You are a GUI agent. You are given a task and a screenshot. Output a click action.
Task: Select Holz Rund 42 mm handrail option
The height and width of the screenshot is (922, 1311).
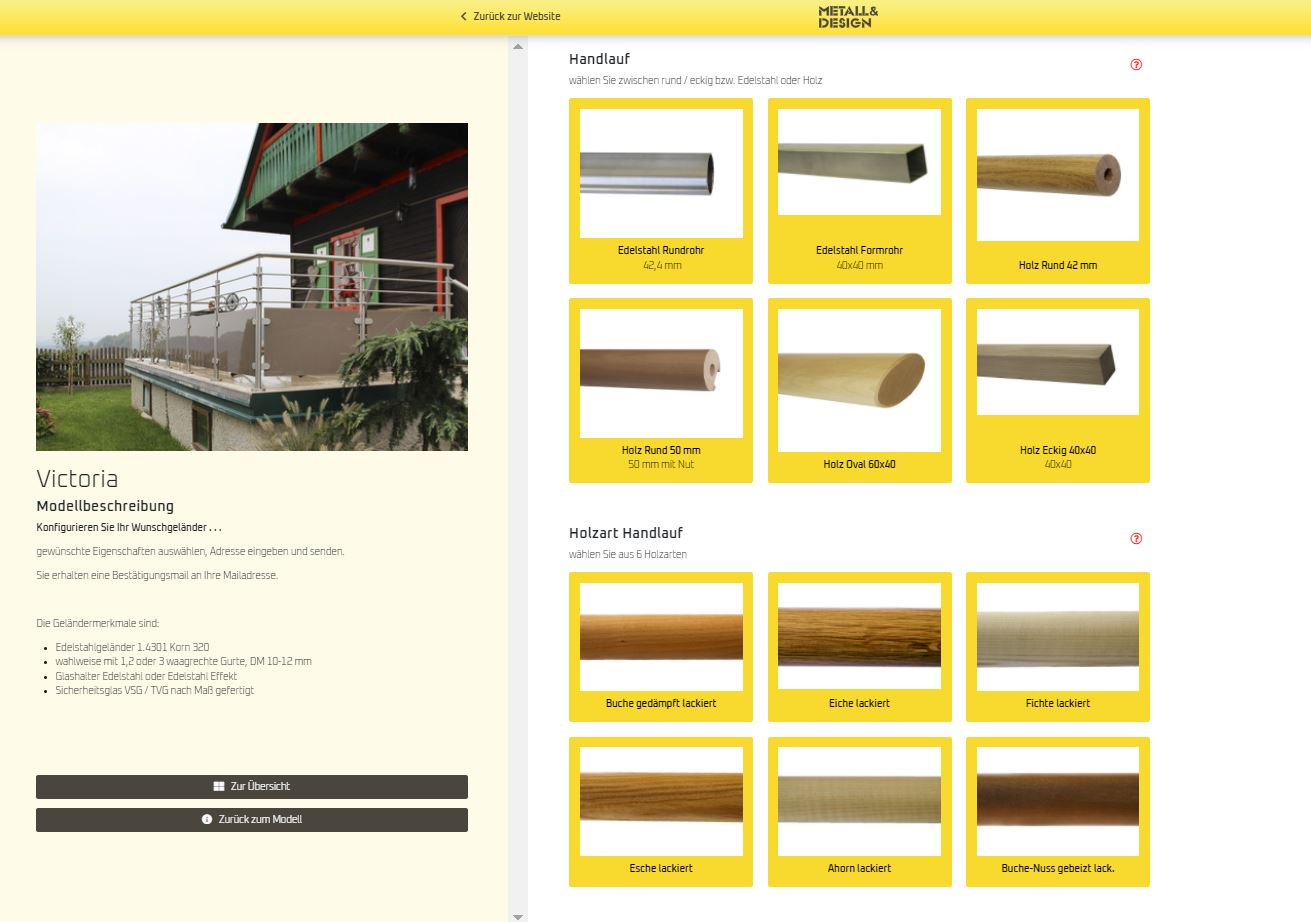tap(1058, 191)
